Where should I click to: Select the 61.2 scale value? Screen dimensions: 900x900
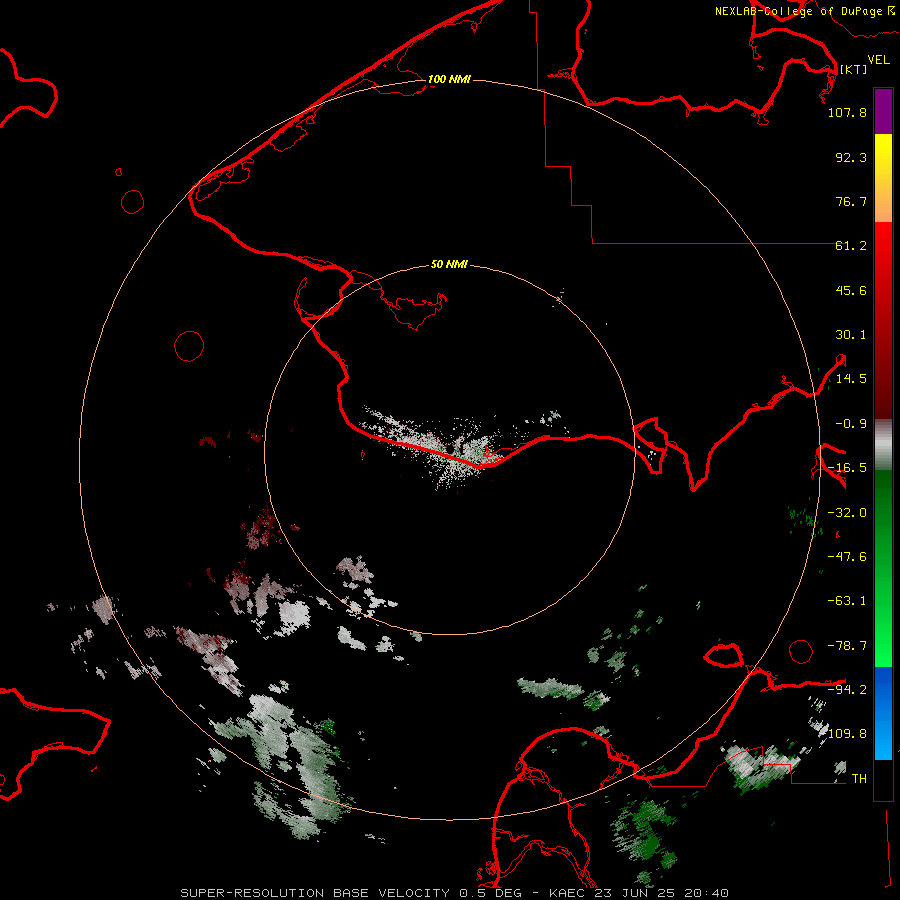coord(851,246)
